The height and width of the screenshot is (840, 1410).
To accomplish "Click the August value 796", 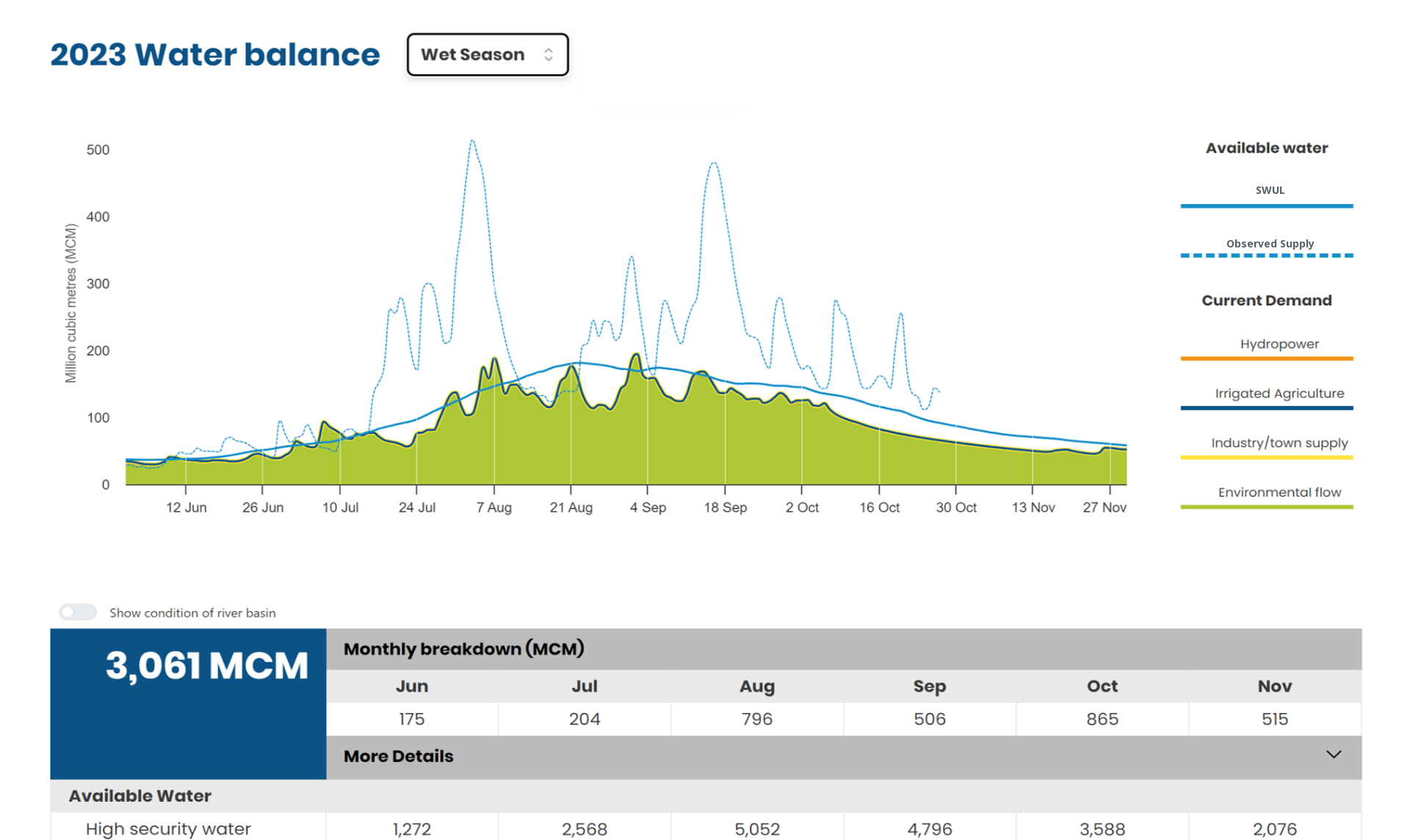I will 757,719.
